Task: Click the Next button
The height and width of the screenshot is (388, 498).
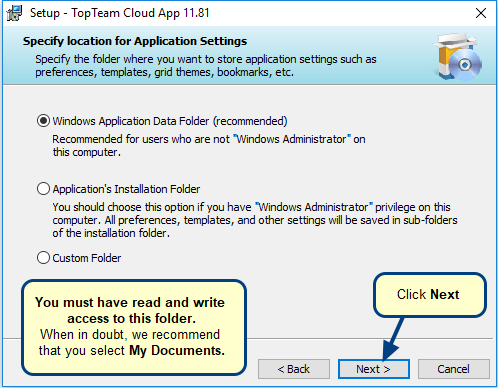Action: click(x=374, y=369)
